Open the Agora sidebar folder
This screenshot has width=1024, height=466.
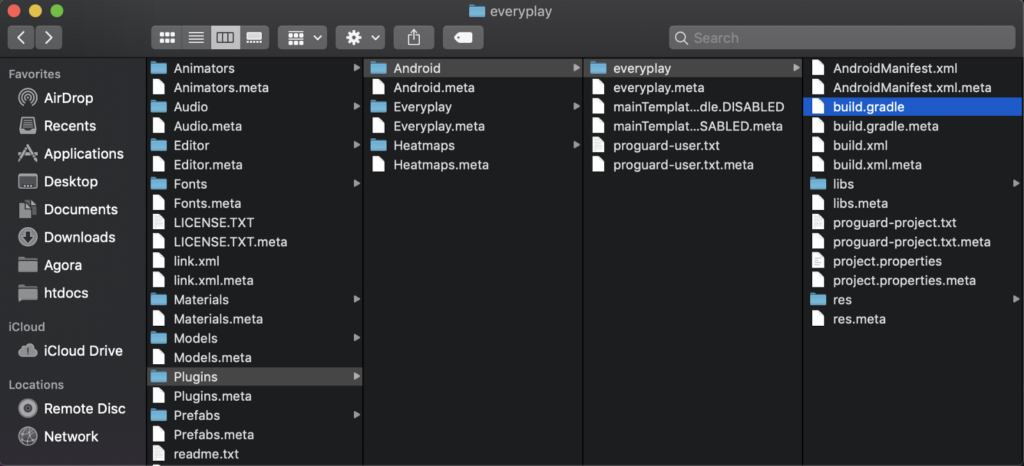click(x=50, y=266)
